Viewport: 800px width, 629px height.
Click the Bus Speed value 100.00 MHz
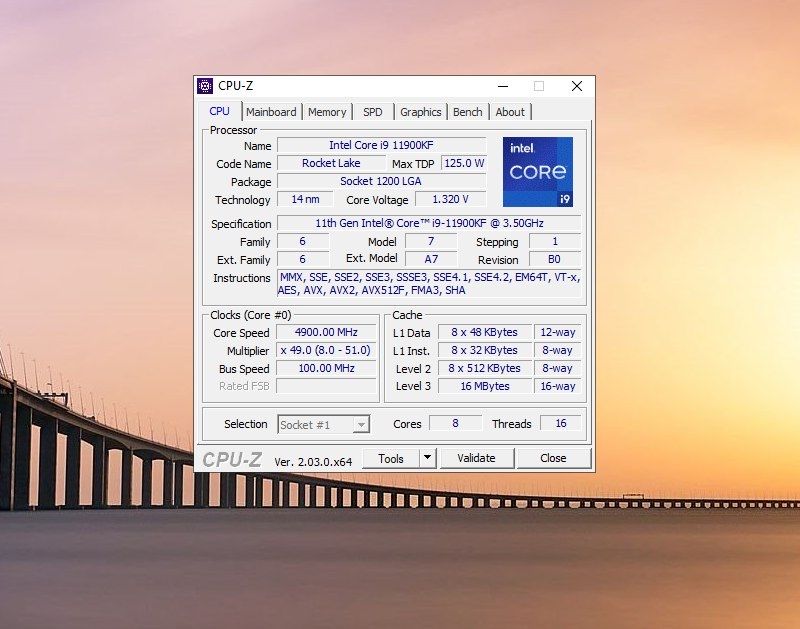pos(327,368)
